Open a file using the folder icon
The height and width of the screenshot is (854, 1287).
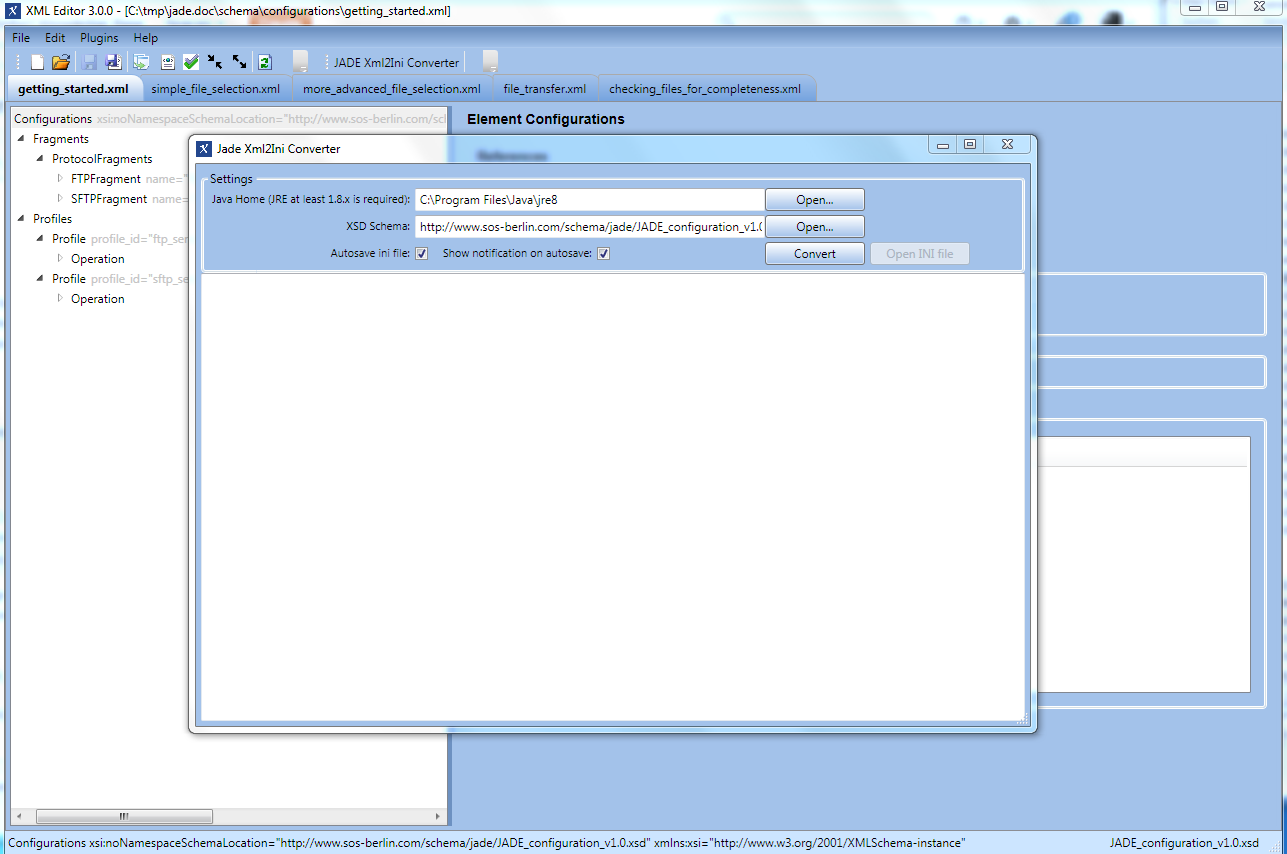tap(61, 62)
